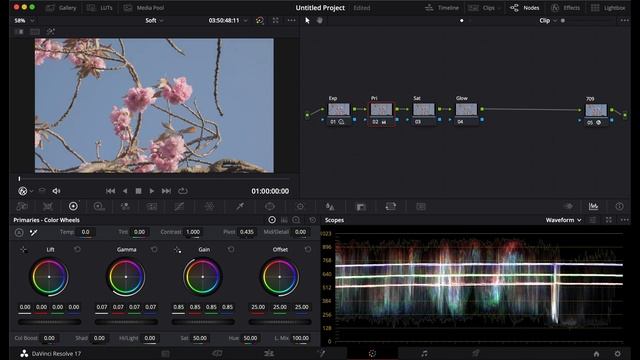Stop playback
The image size is (640, 360).
click(138, 191)
